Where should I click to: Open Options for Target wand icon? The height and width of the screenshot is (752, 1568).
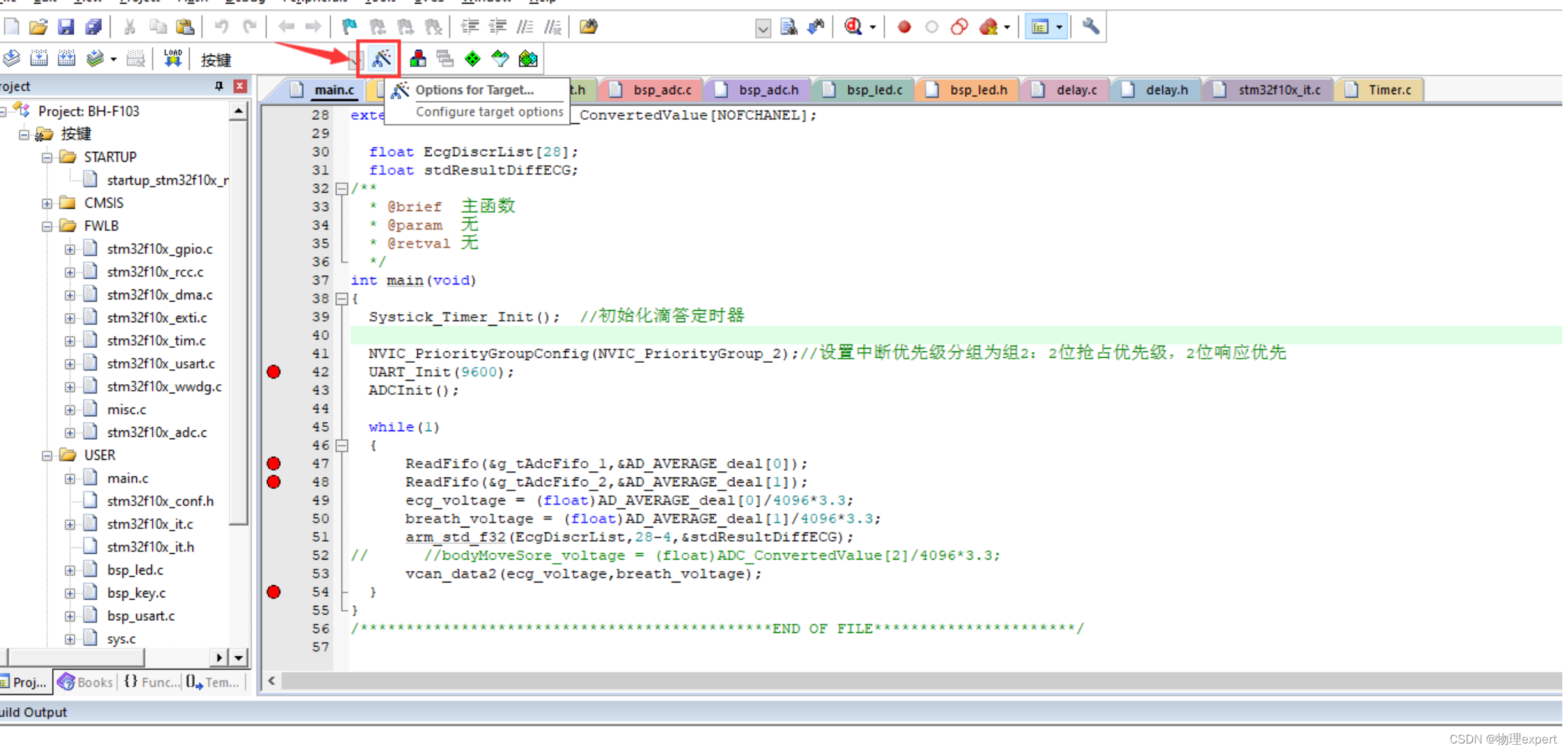(381, 58)
